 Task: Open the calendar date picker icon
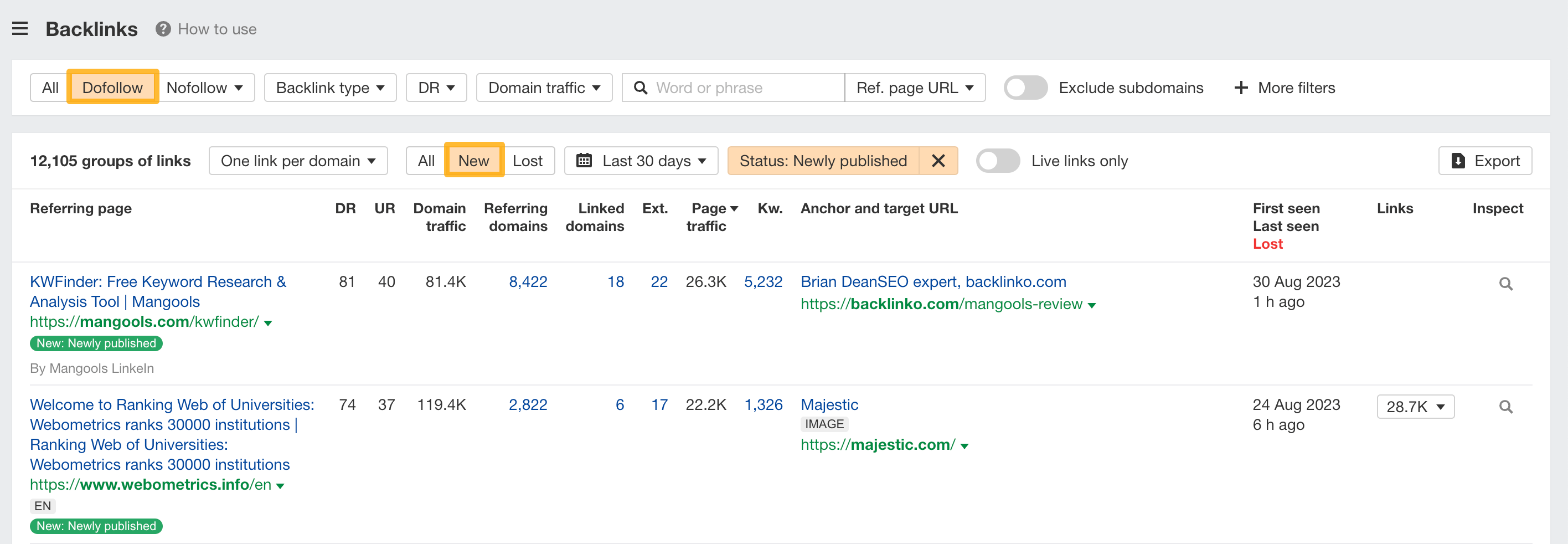click(x=586, y=160)
